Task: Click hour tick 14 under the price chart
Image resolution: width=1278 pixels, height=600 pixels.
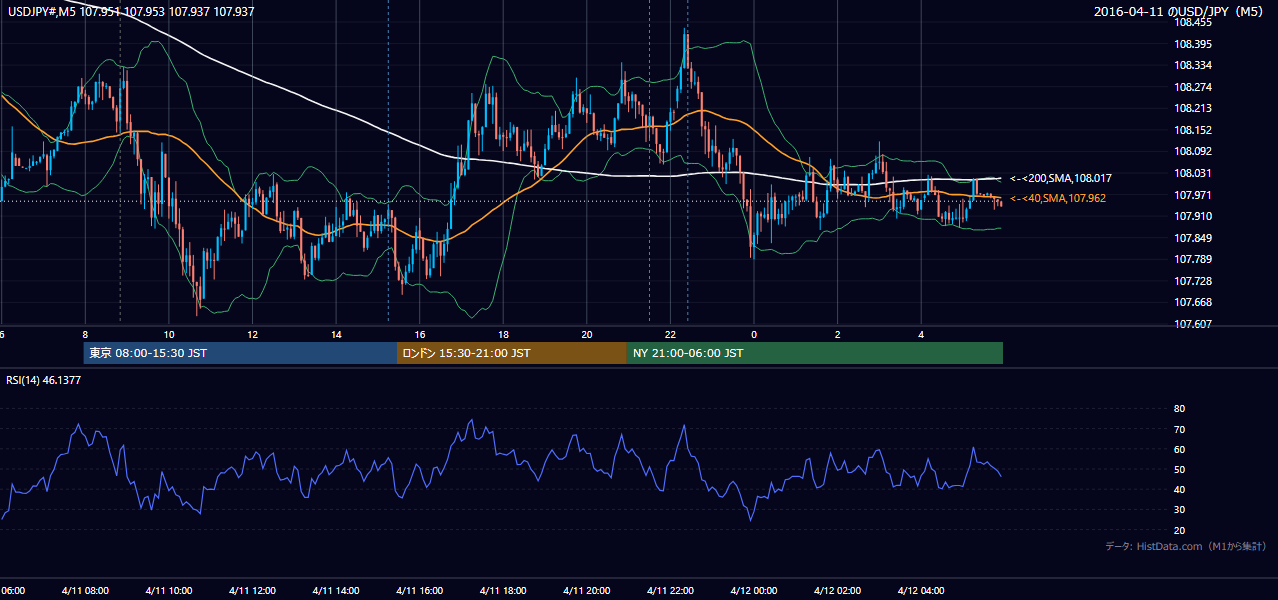Action: coord(336,335)
